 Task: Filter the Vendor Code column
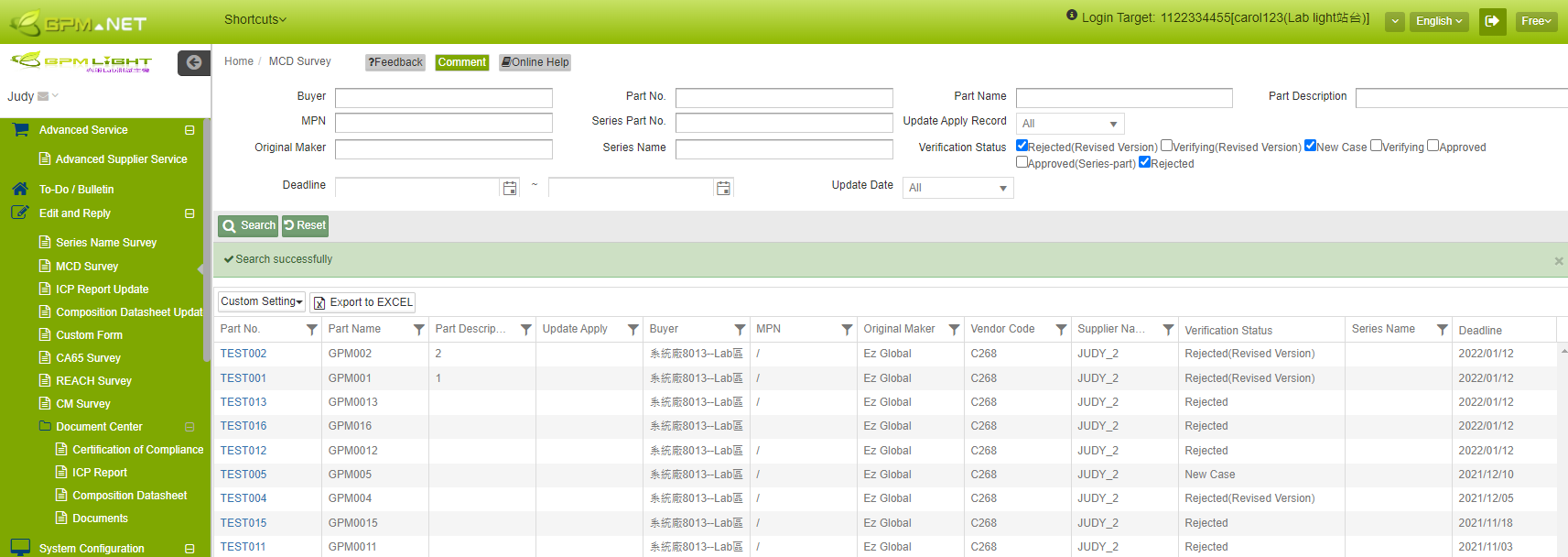coord(1062,329)
